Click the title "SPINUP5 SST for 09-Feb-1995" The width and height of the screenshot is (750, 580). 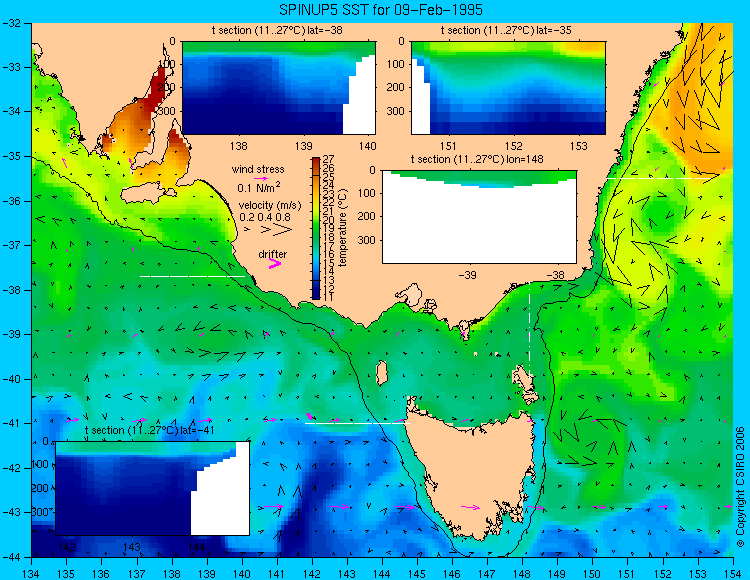point(381,10)
